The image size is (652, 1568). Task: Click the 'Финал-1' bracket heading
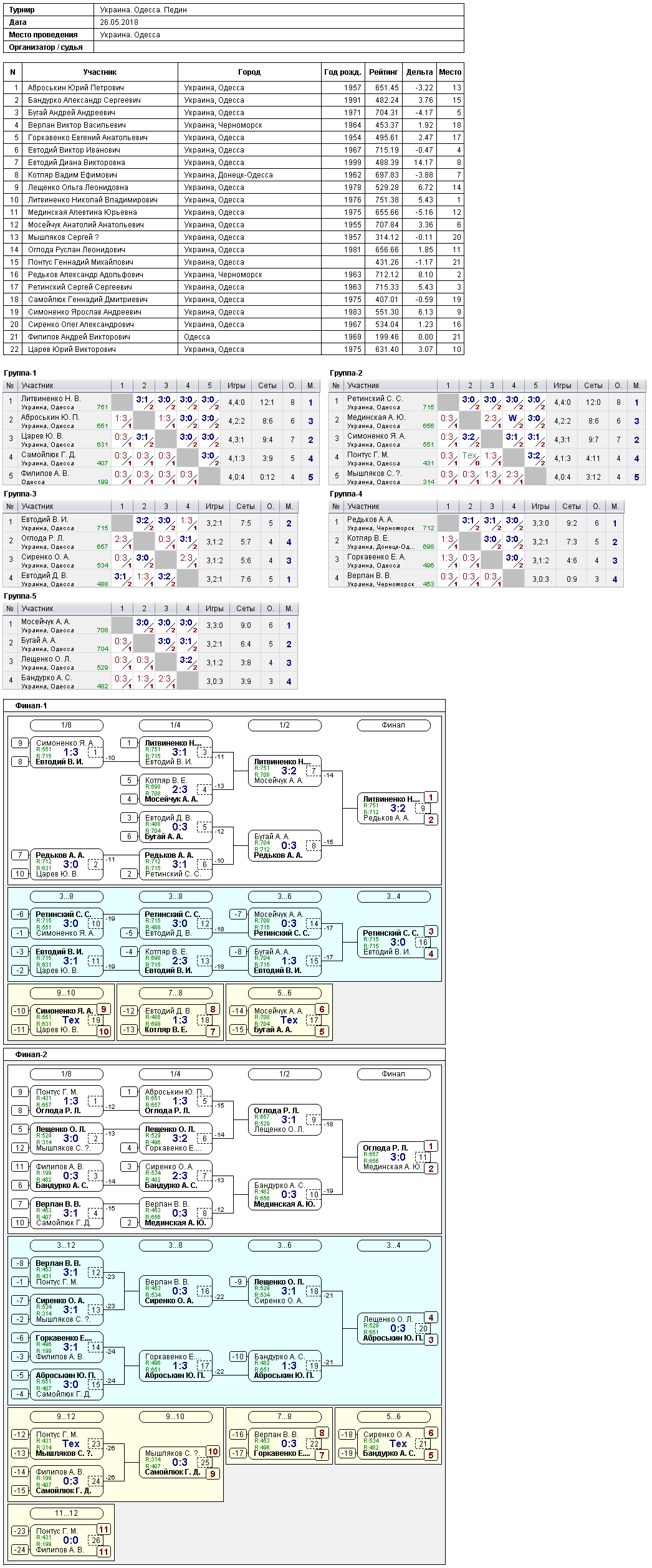click(31, 706)
